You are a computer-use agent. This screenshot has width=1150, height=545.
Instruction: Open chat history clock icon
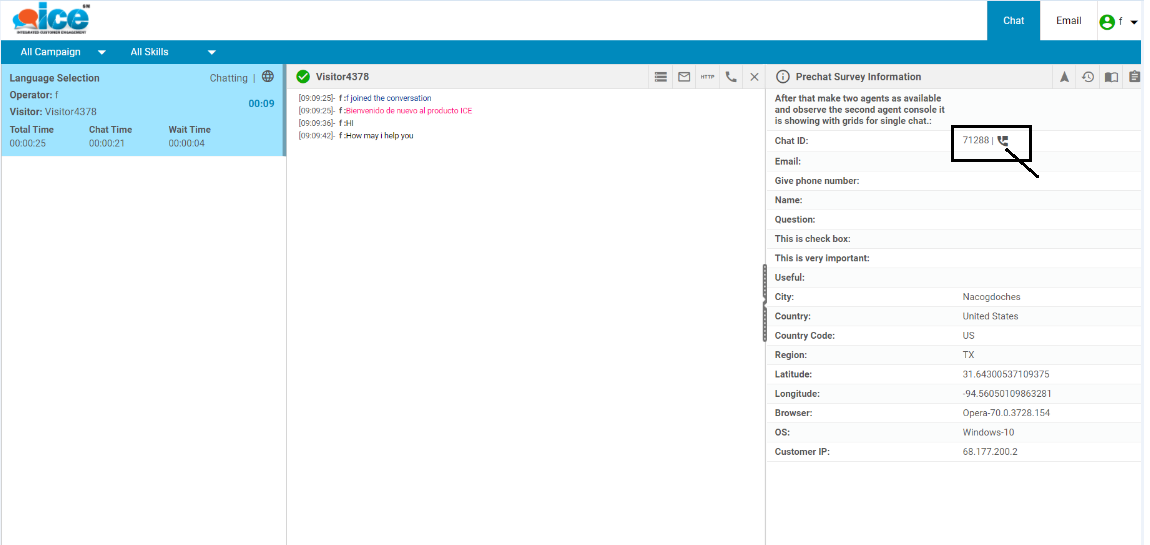[1088, 77]
